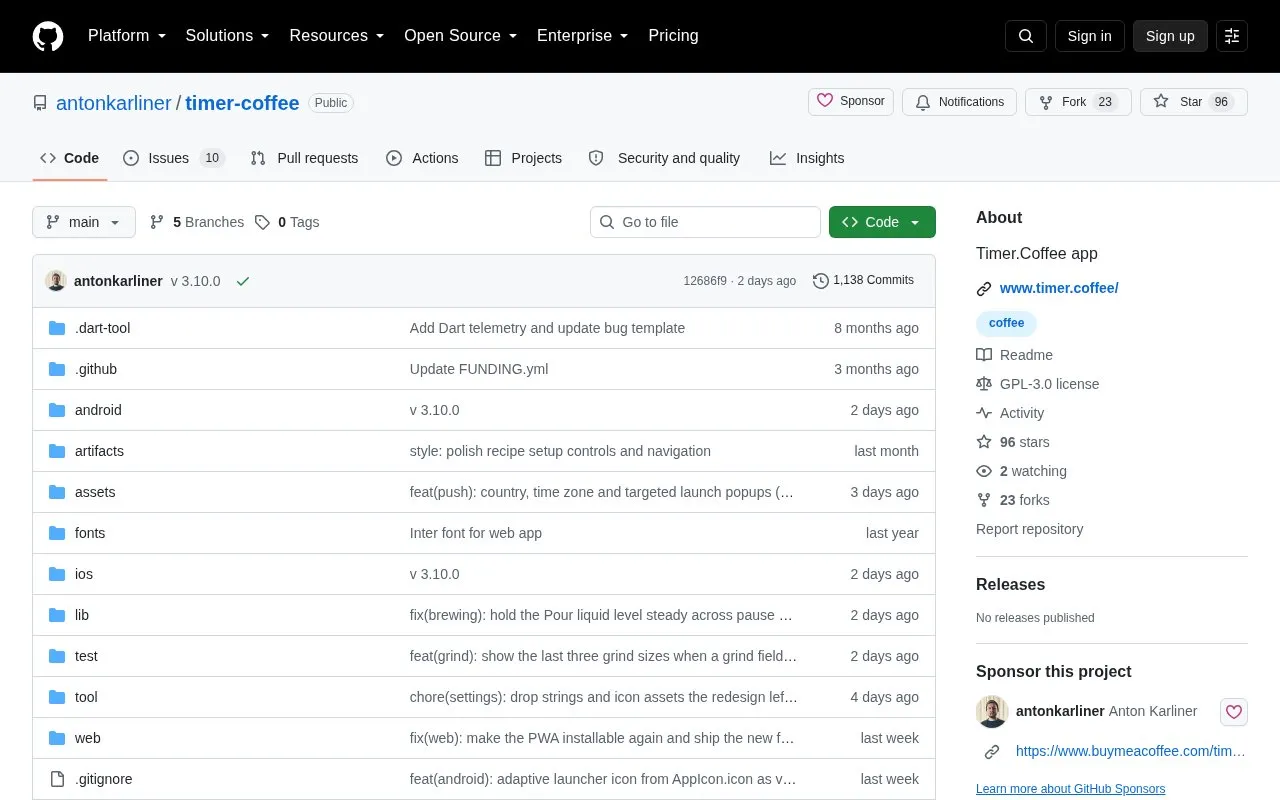The image size is (1280, 800).
Task: Click the Sign in button
Action: (x=1089, y=36)
